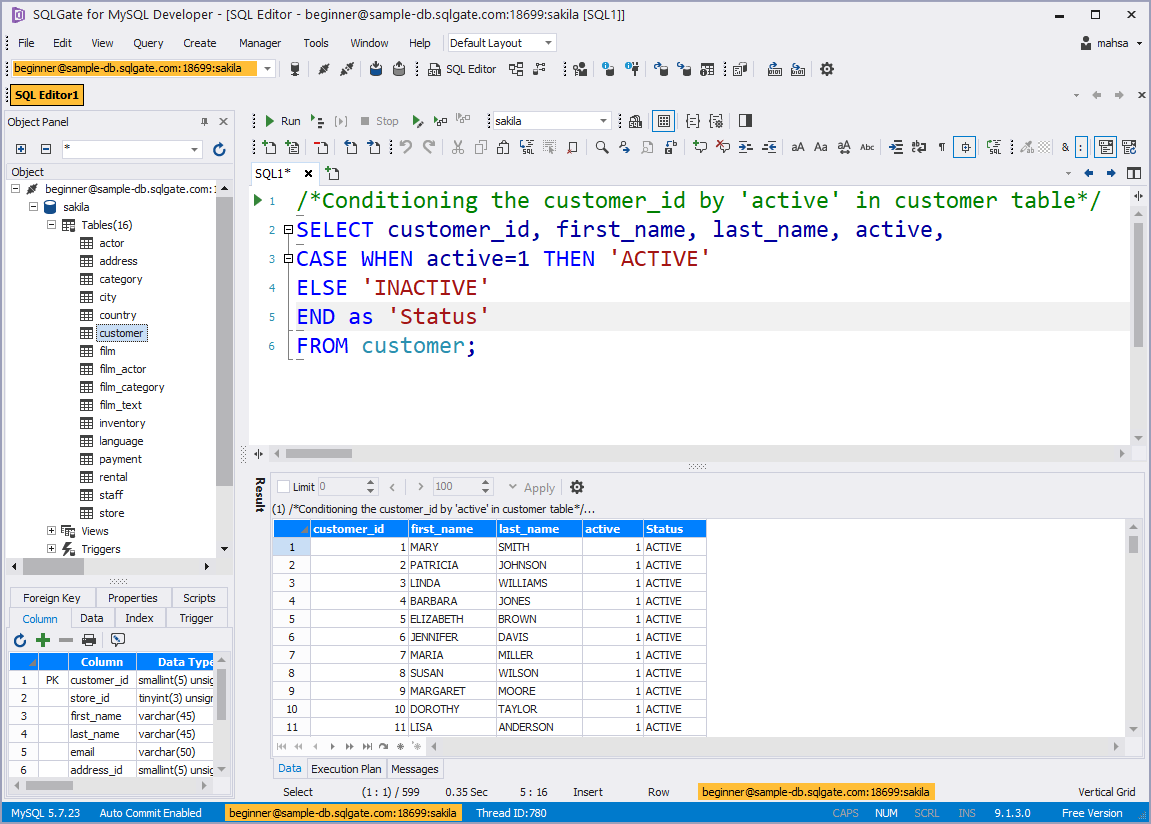1151x824 pixels.
Task: Click the magnifier Find icon in the editor toolbar
Action: 602,147
